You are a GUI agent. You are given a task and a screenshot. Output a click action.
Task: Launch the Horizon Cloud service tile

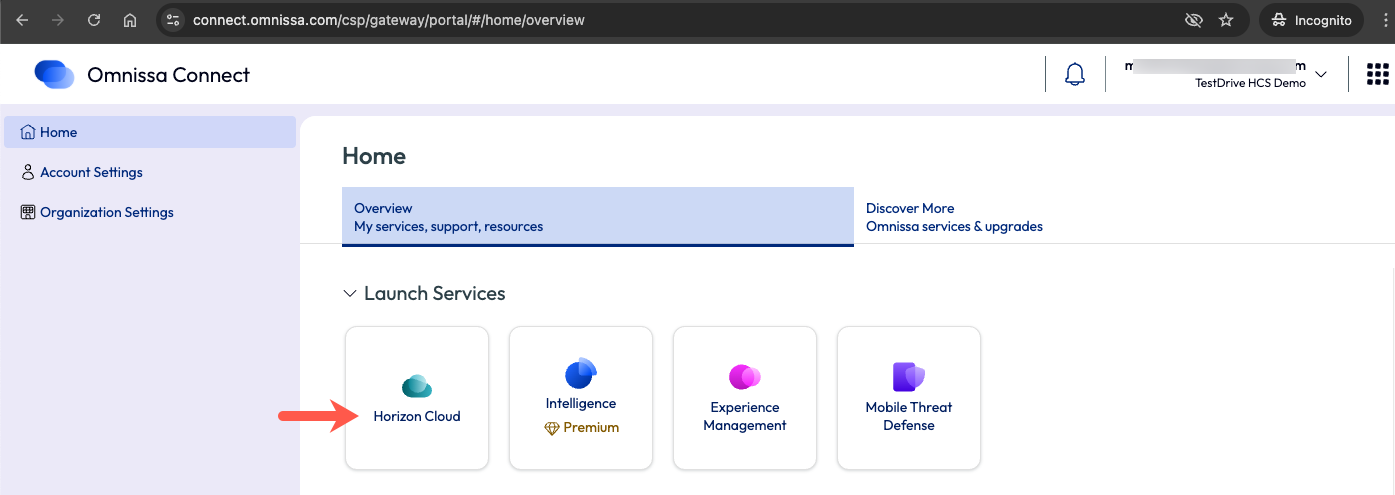tap(417, 398)
